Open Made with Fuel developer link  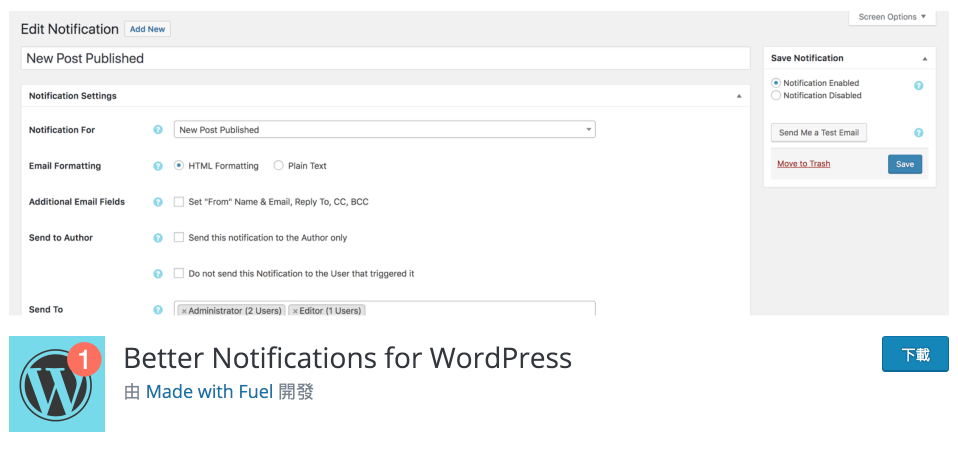click(210, 392)
